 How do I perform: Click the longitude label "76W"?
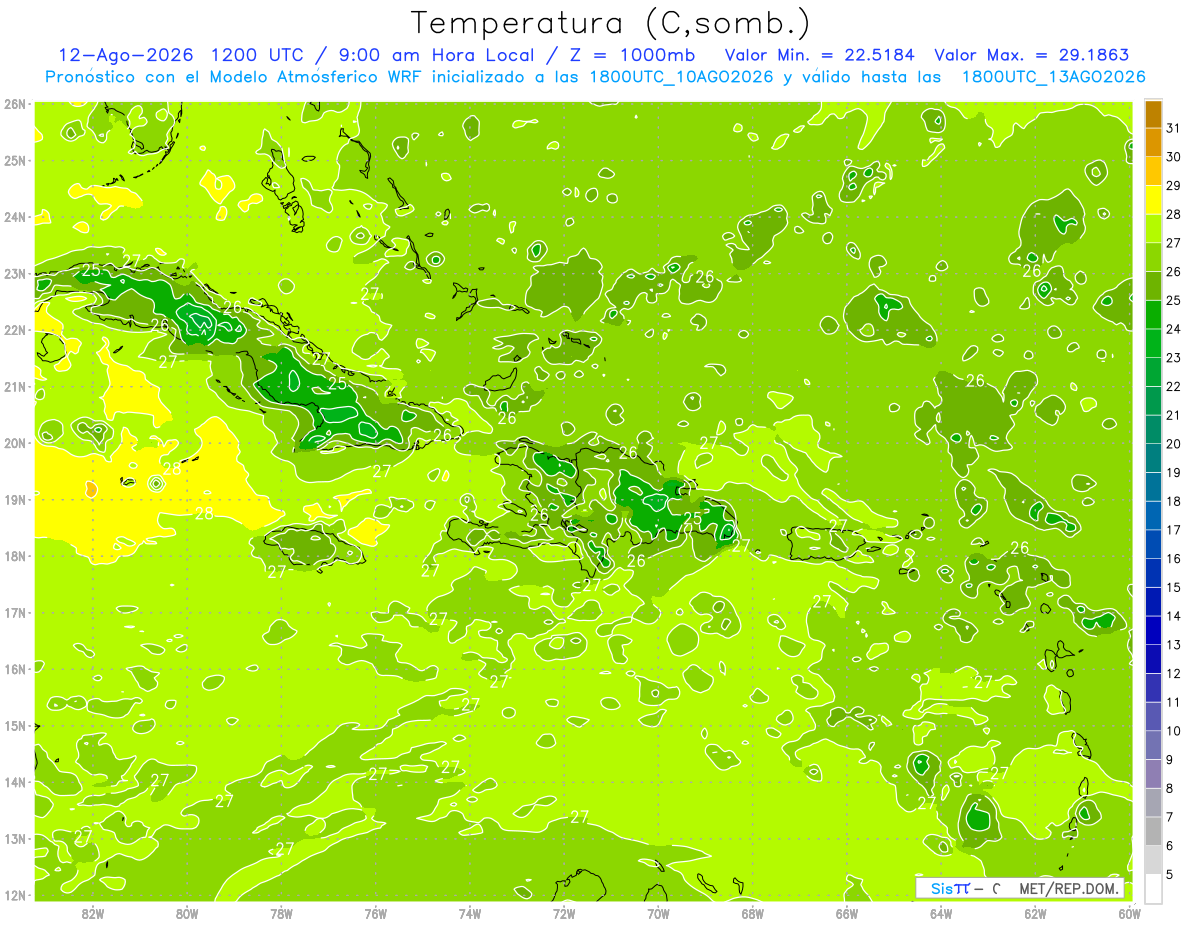point(375,913)
